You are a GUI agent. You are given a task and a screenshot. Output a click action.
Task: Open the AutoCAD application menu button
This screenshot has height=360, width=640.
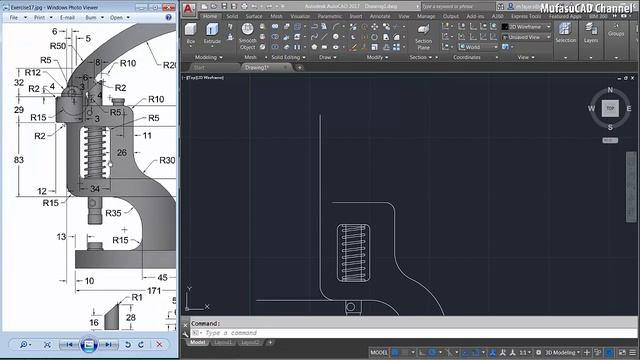pyautogui.click(x=189, y=9)
